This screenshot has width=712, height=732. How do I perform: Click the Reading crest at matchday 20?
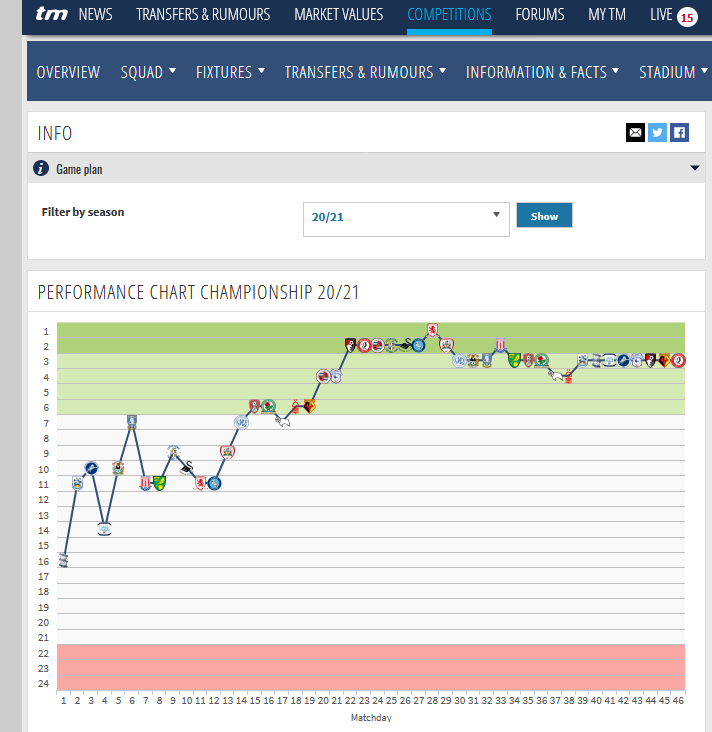click(x=323, y=376)
